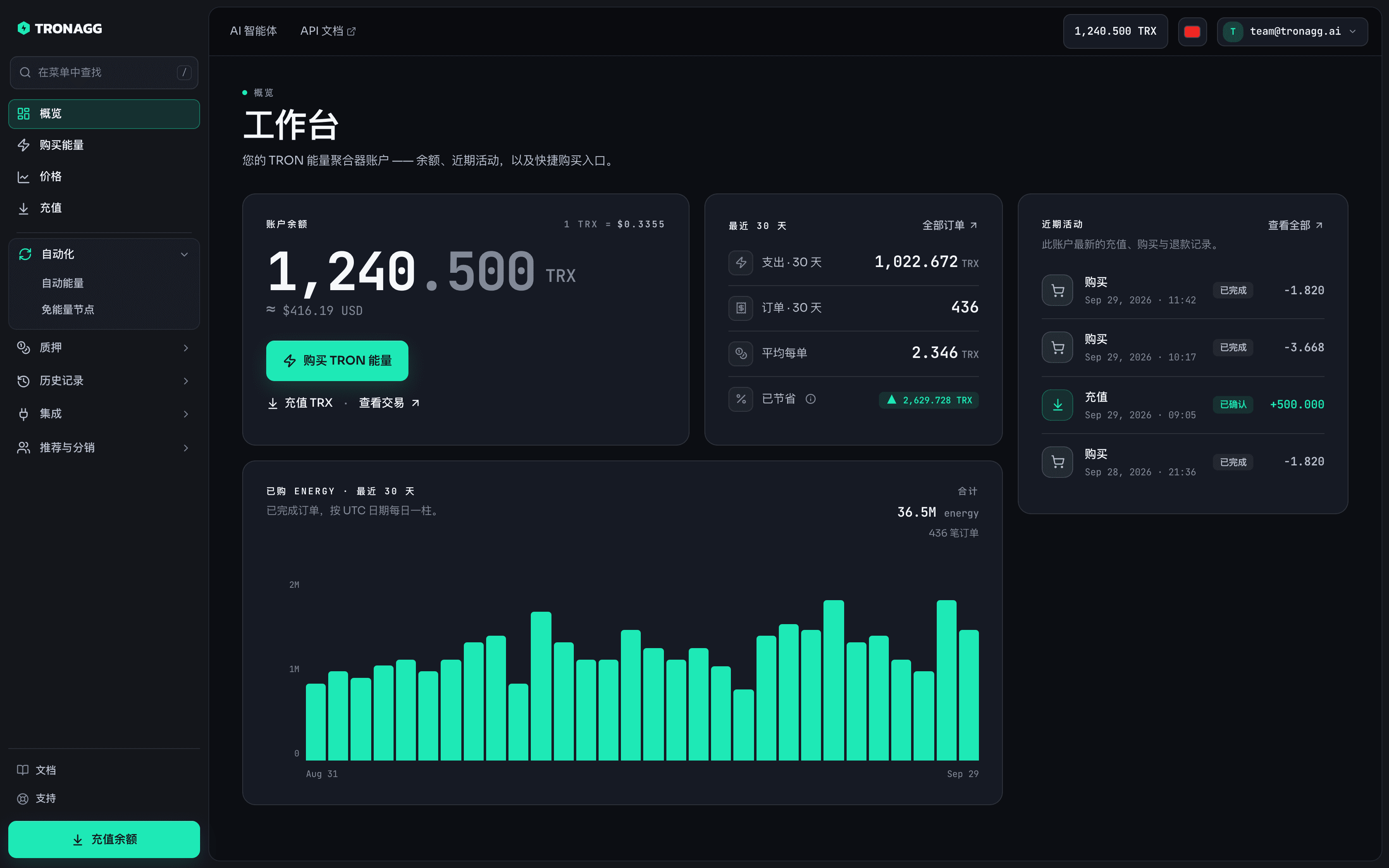The height and width of the screenshot is (868, 1389).
Task: Select the 概览 menu item
Action: coord(104,114)
